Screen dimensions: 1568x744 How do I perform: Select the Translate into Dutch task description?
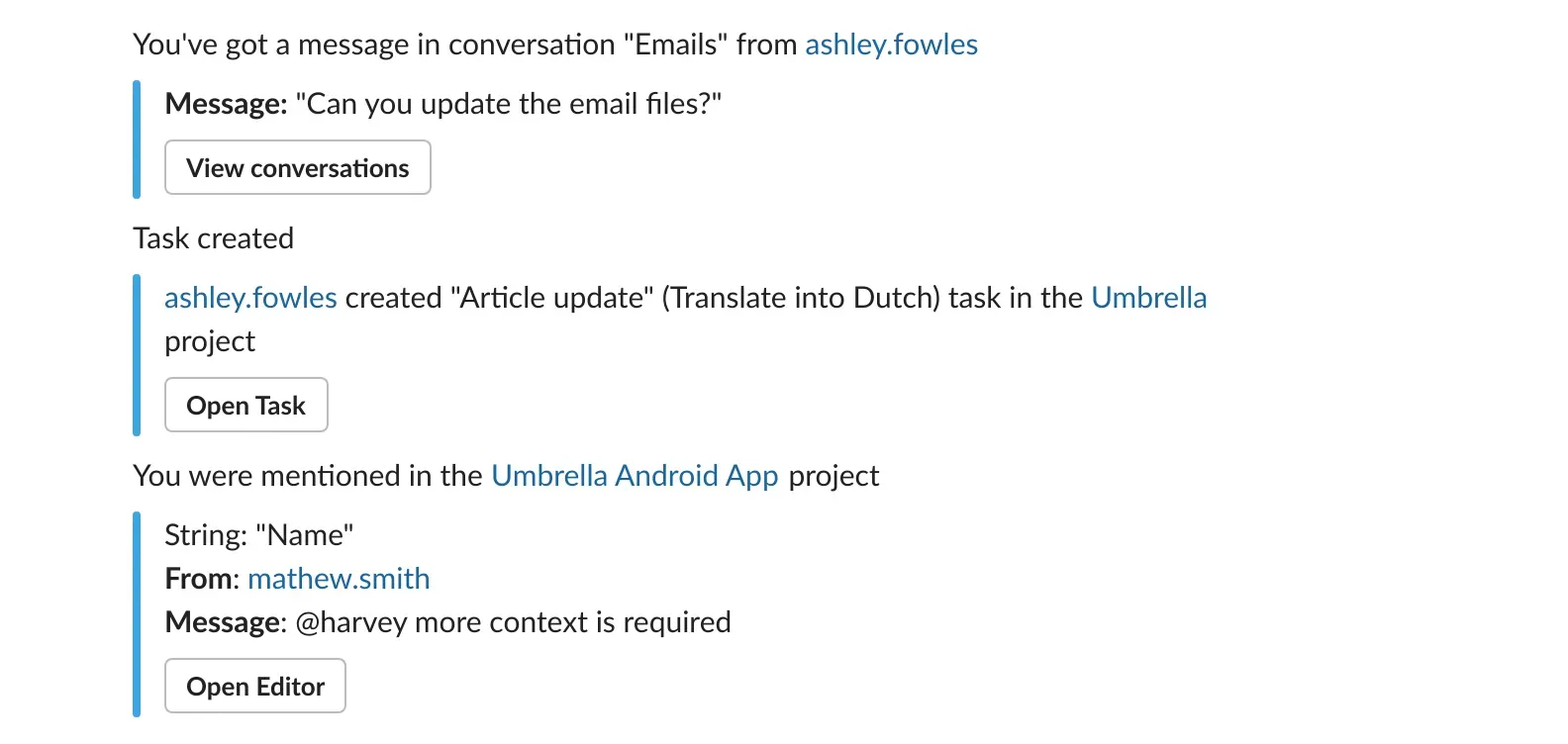point(803,298)
